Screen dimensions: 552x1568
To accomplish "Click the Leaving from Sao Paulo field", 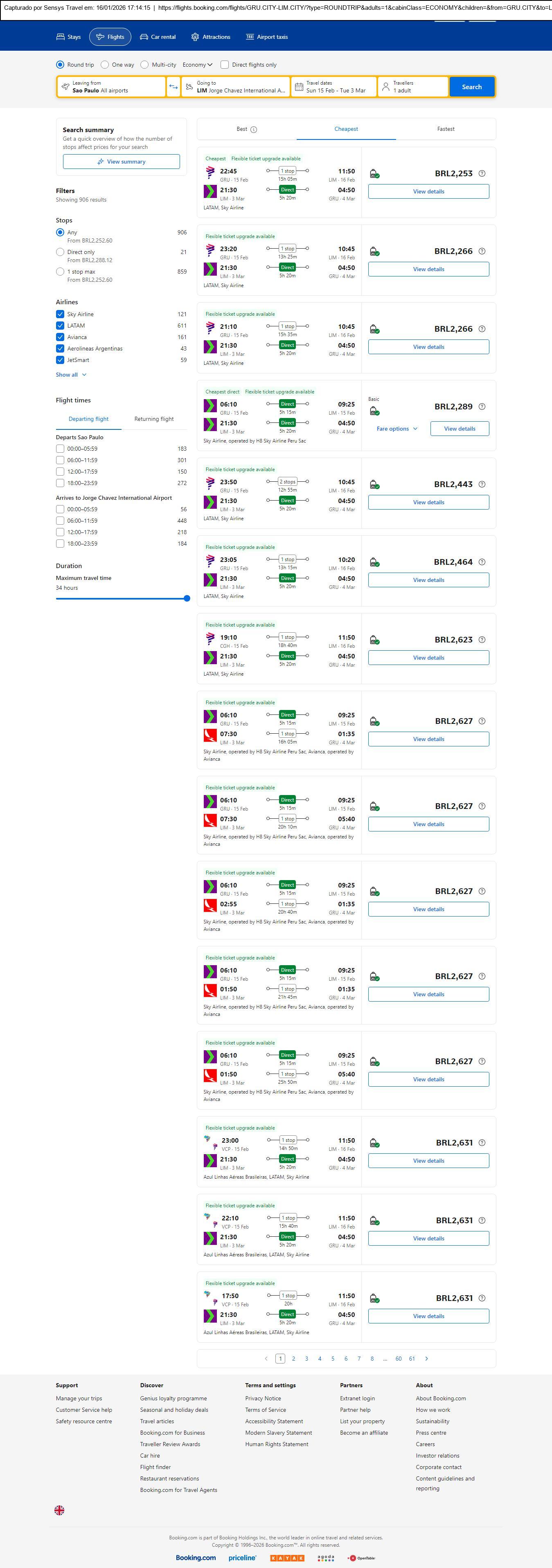I will click(111, 87).
